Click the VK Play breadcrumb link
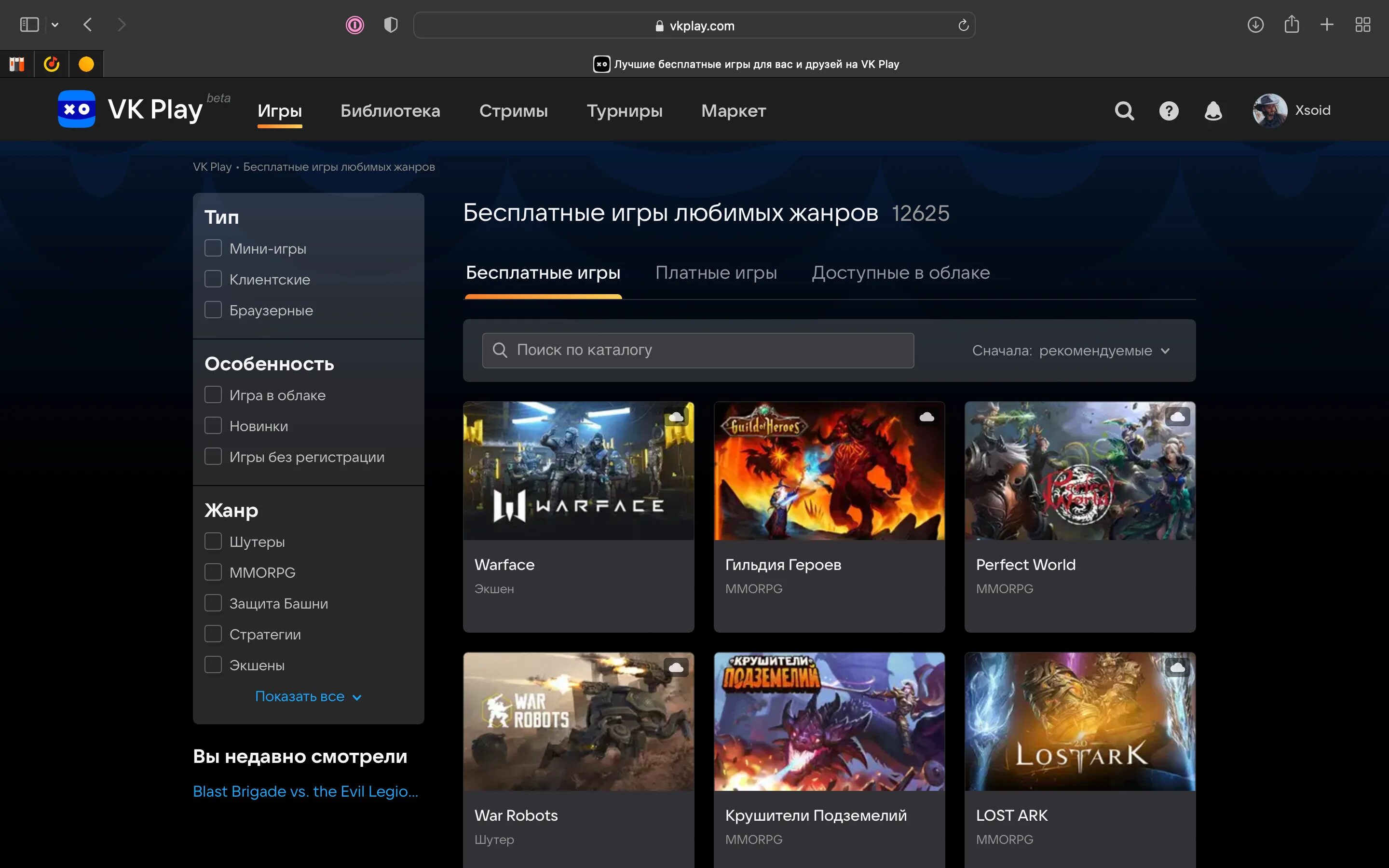The image size is (1389, 868). (212, 167)
